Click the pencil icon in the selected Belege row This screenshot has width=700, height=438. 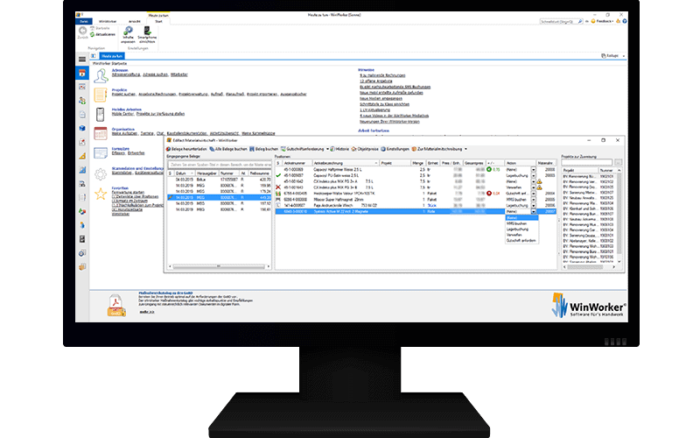[x=170, y=197]
